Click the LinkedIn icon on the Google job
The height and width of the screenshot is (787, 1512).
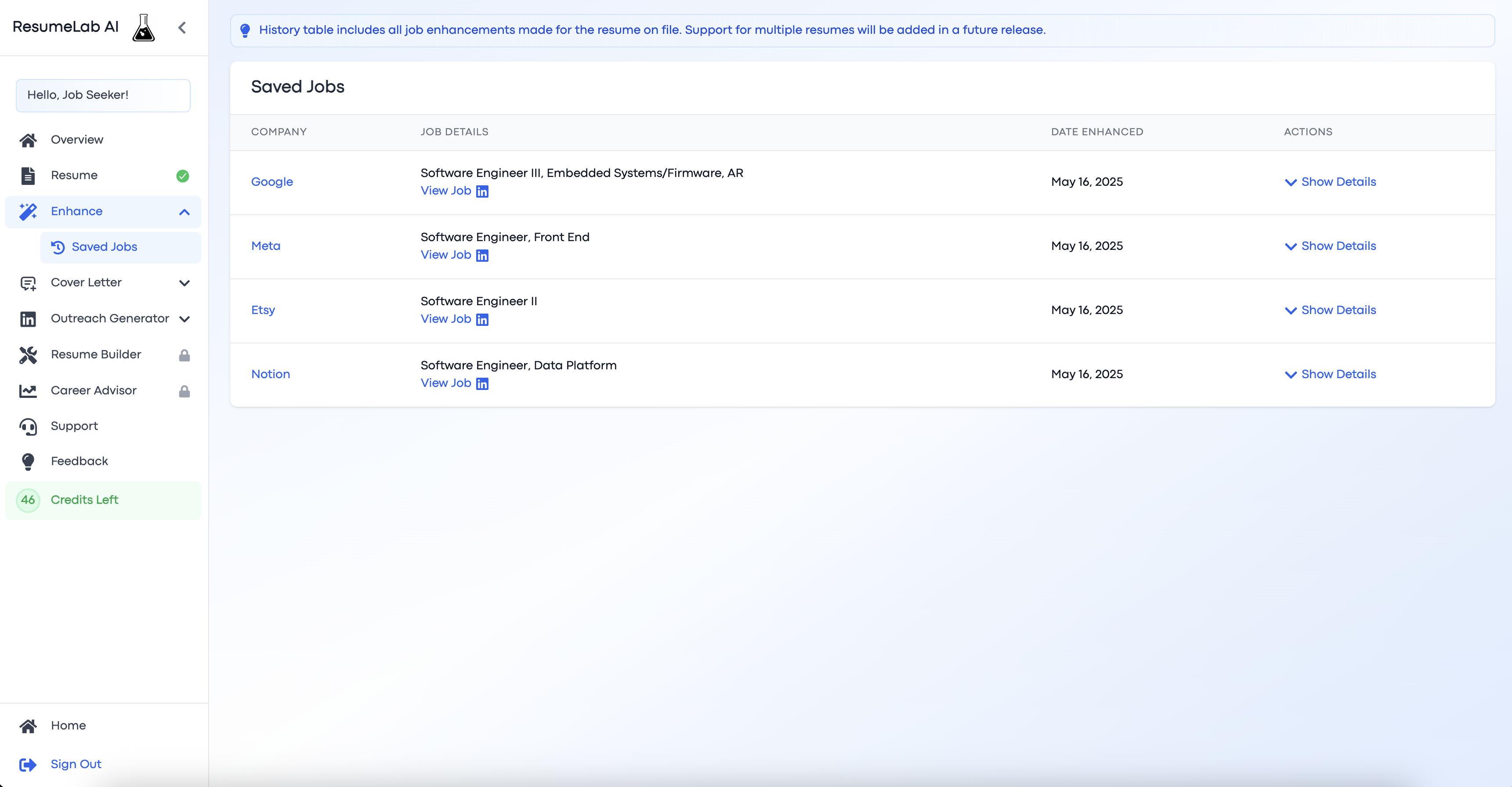click(482, 191)
